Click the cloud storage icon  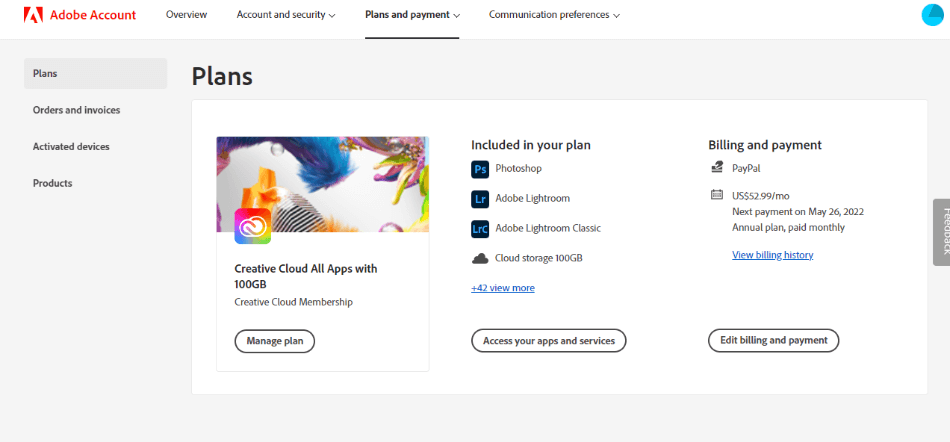pyautogui.click(x=480, y=259)
